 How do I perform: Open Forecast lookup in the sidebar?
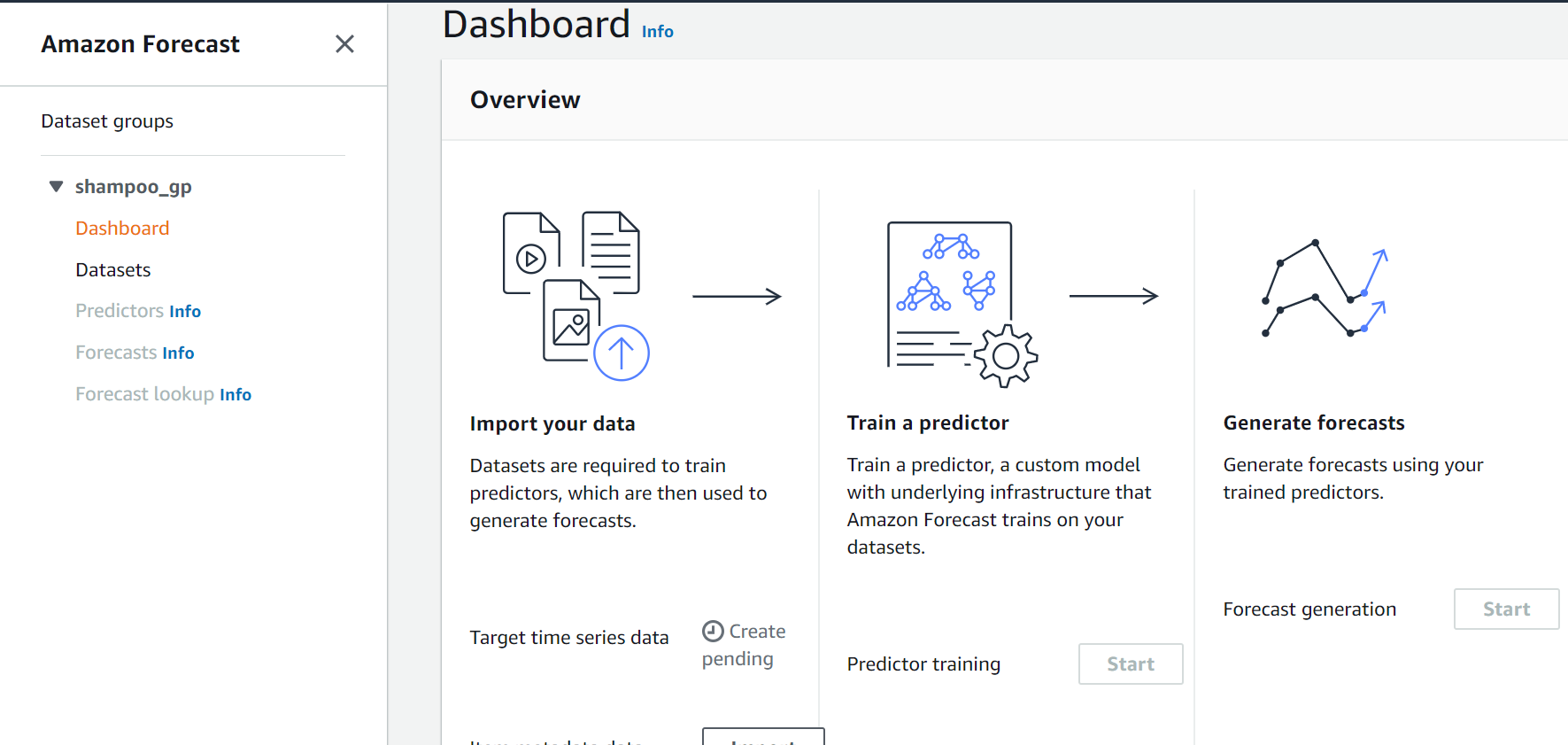pyautogui.click(x=144, y=394)
